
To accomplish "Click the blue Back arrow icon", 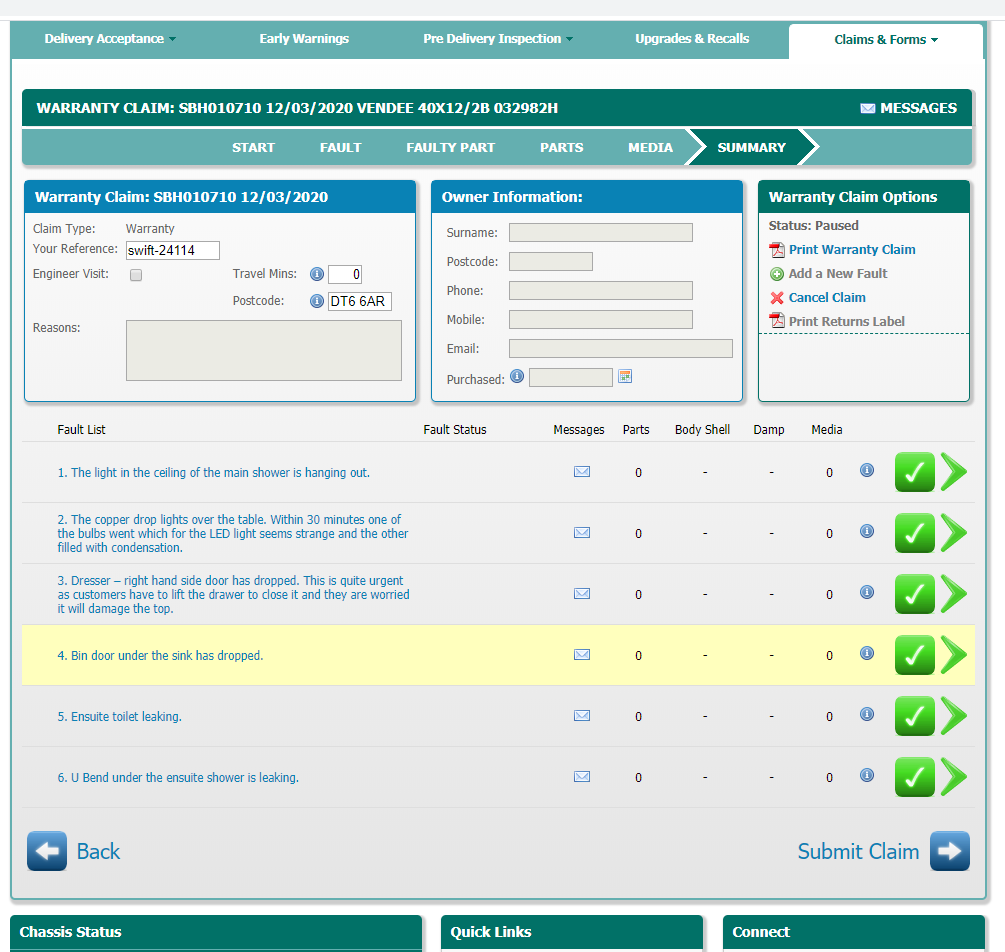I will (x=47, y=851).
